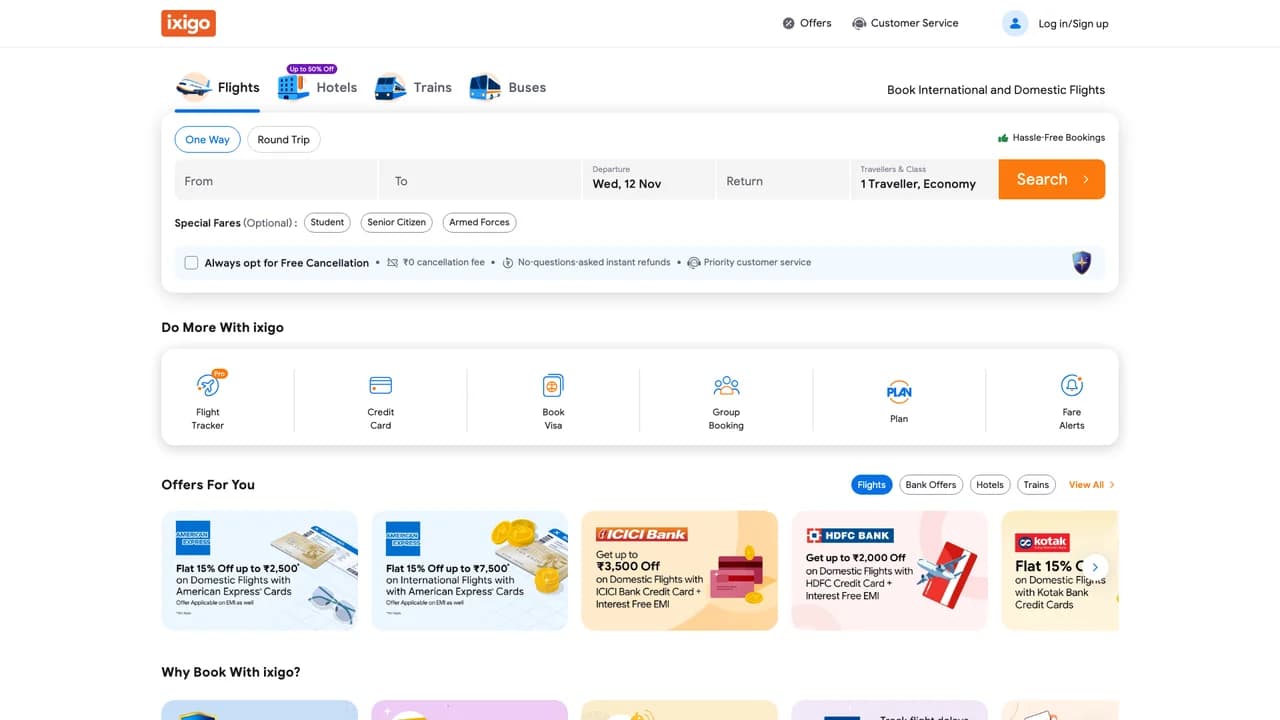
Task: Click the Buses icon
Action: point(485,87)
